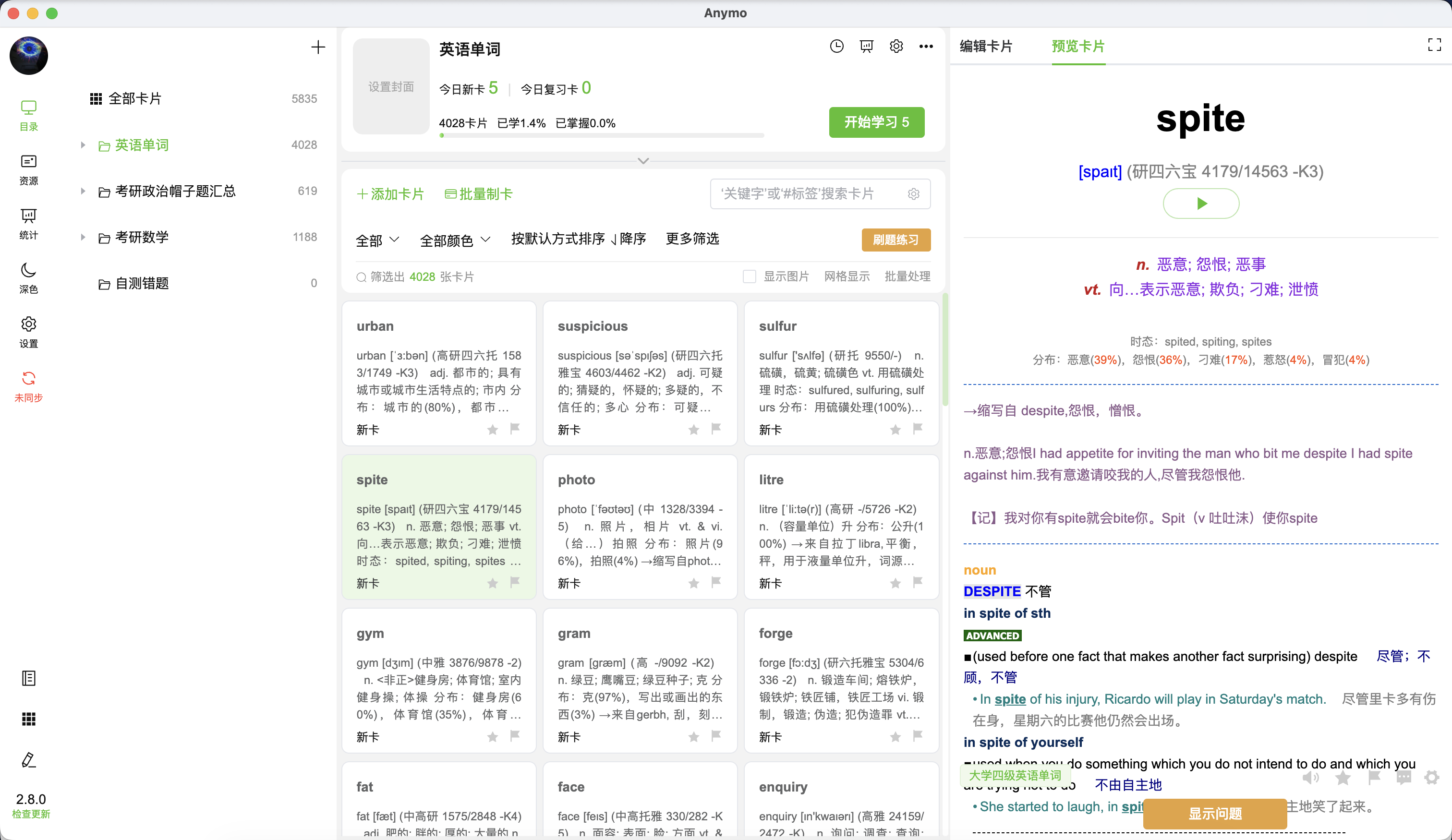Image resolution: width=1452 pixels, height=840 pixels.
Task: Open the 统计 statistics sidebar icon
Action: [x=28, y=224]
